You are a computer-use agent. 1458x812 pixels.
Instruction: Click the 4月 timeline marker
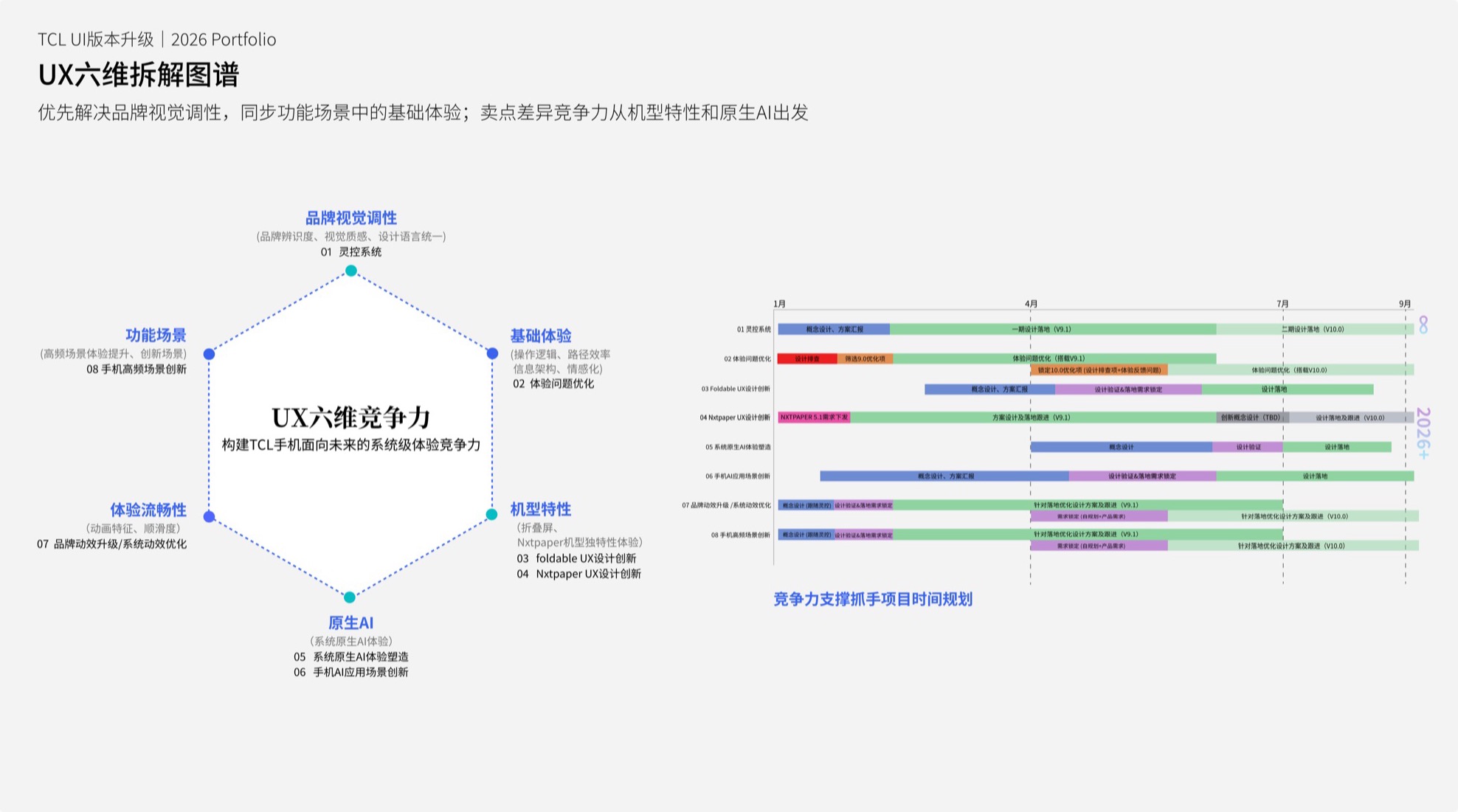[x=1031, y=304]
